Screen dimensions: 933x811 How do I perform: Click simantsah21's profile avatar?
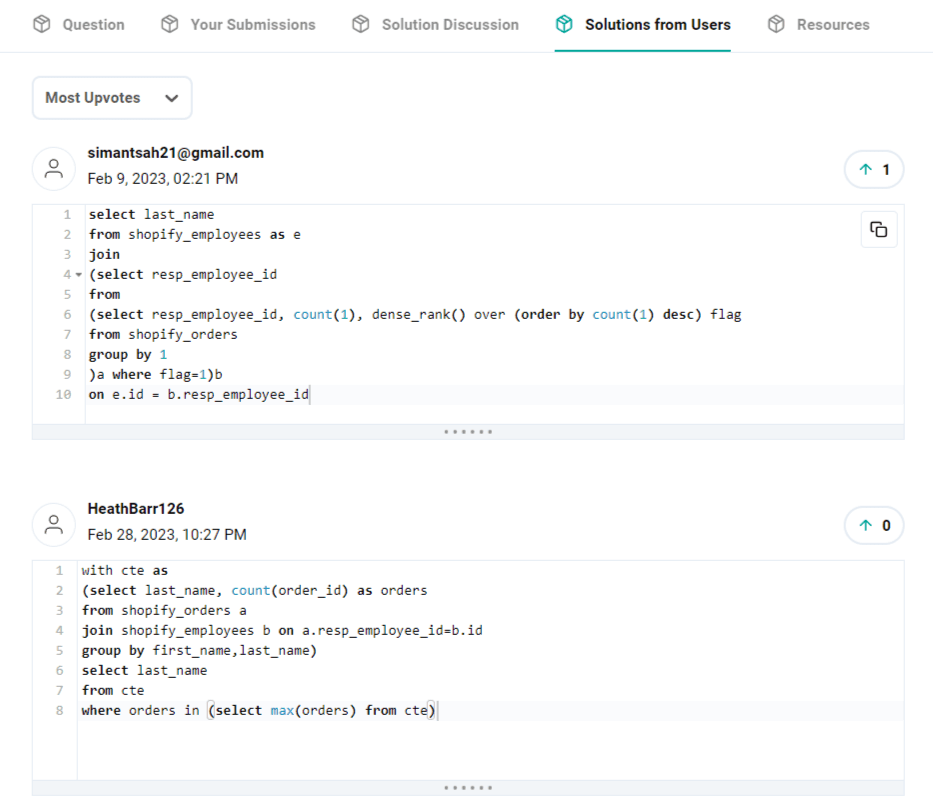point(54,168)
